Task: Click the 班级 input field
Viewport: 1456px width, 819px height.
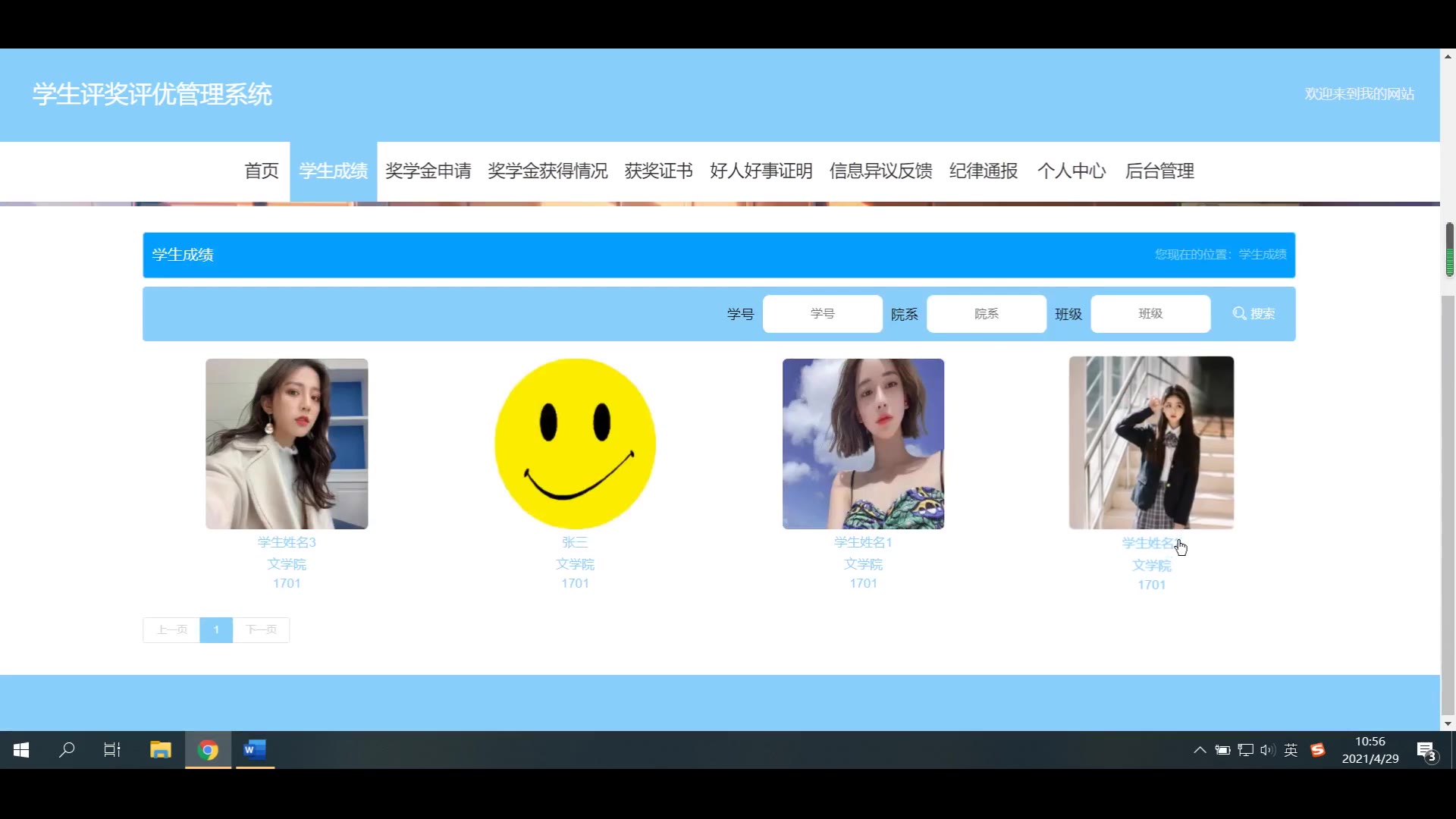Action: tap(1150, 314)
